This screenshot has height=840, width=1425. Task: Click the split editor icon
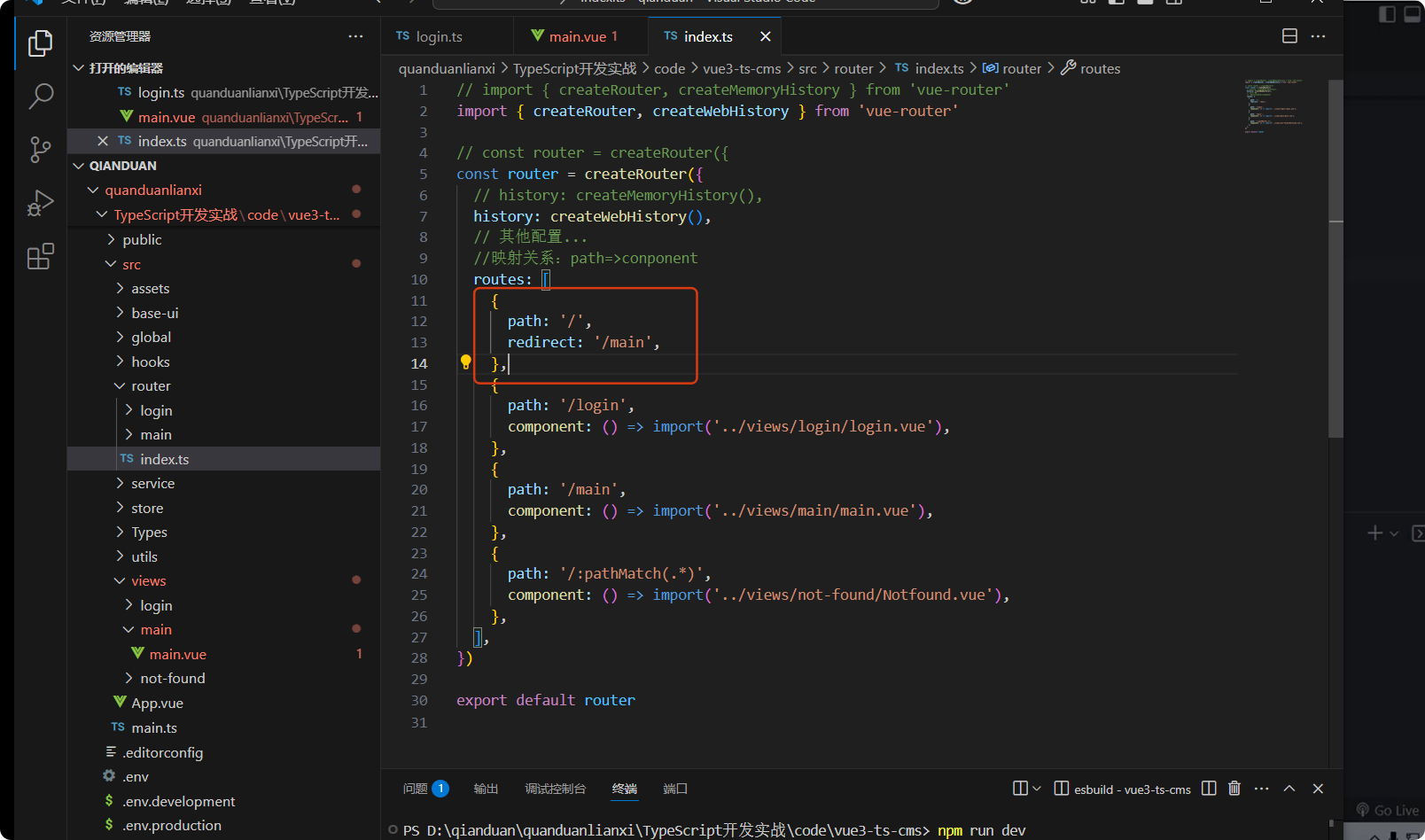[1290, 36]
